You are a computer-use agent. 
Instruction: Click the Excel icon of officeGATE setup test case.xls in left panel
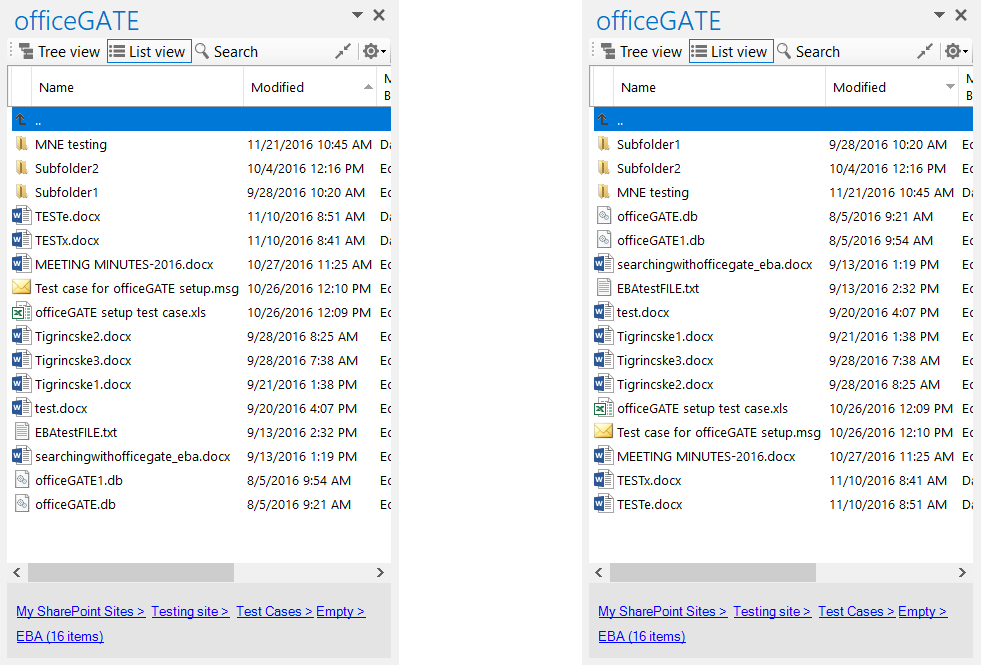point(22,313)
